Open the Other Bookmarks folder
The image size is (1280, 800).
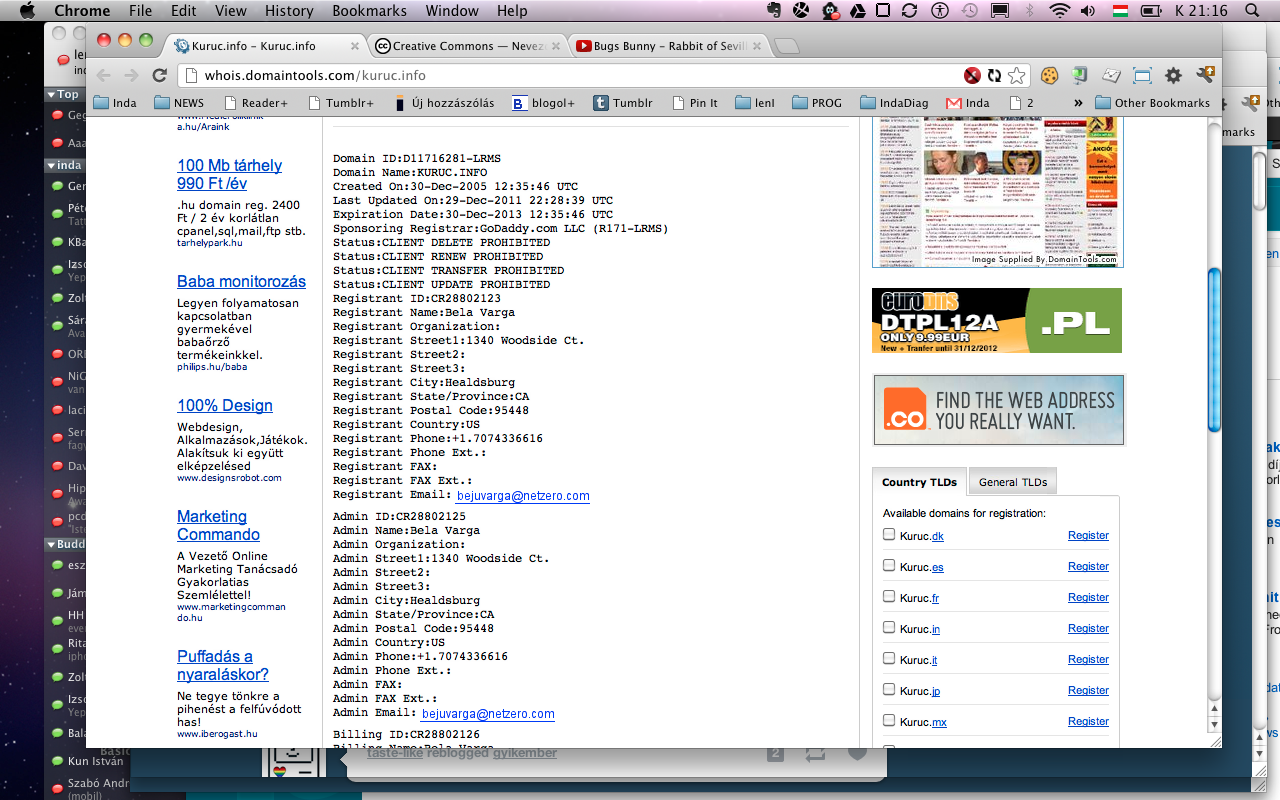(x=1152, y=103)
